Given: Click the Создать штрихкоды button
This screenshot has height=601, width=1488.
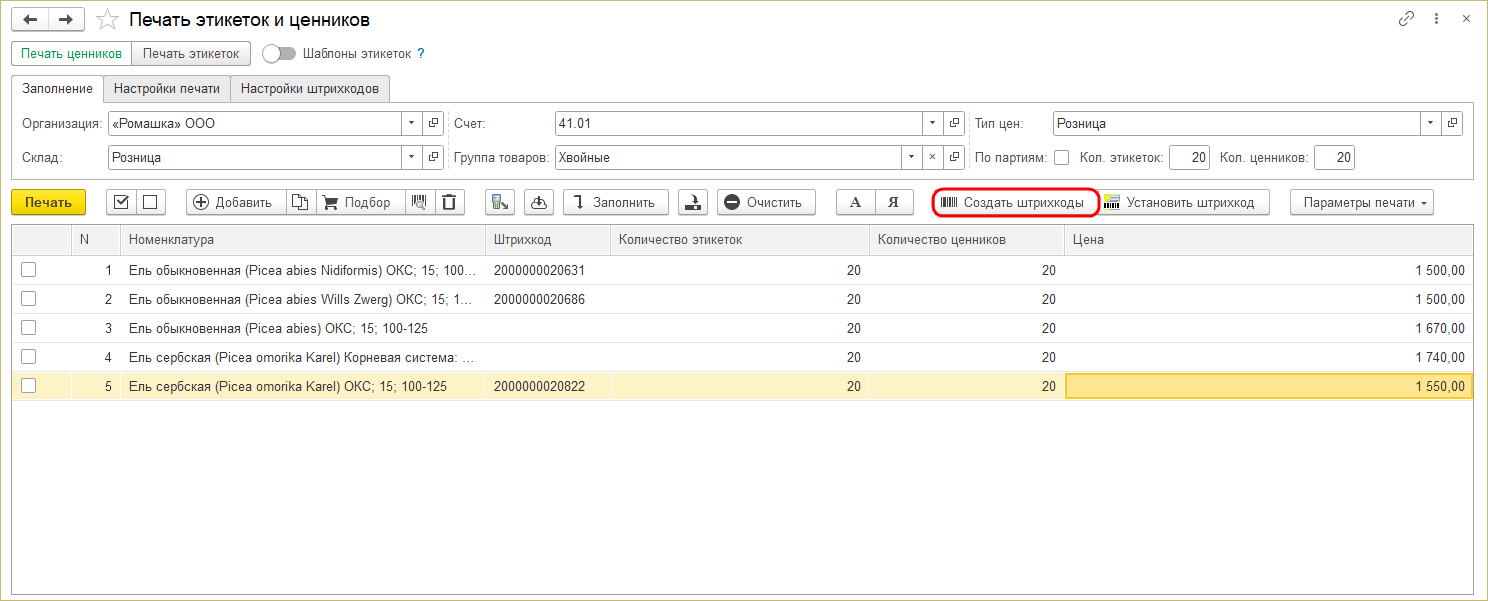Looking at the screenshot, I should coord(1013,202).
